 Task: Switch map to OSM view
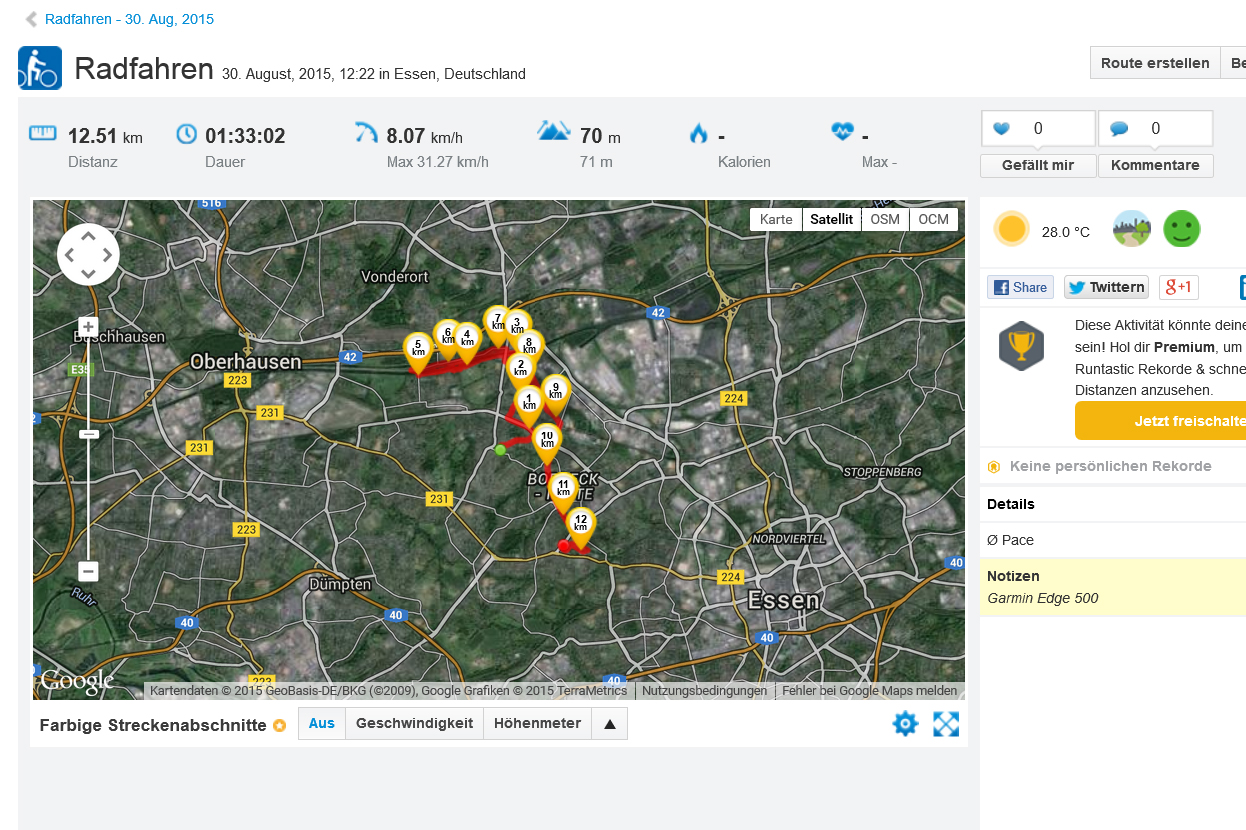pos(884,219)
